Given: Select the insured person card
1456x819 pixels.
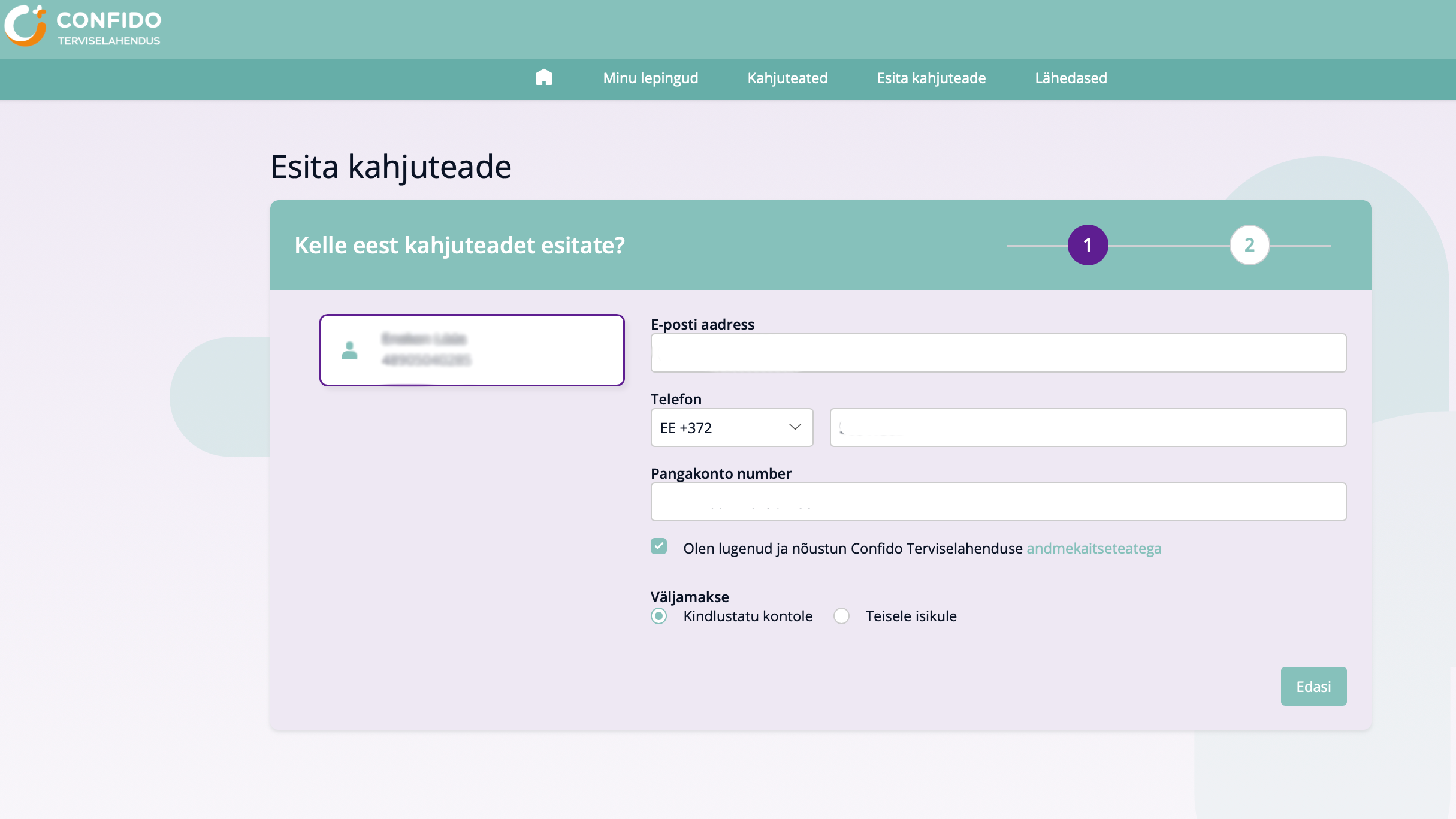Looking at the screenshot, I should point(472,350).
